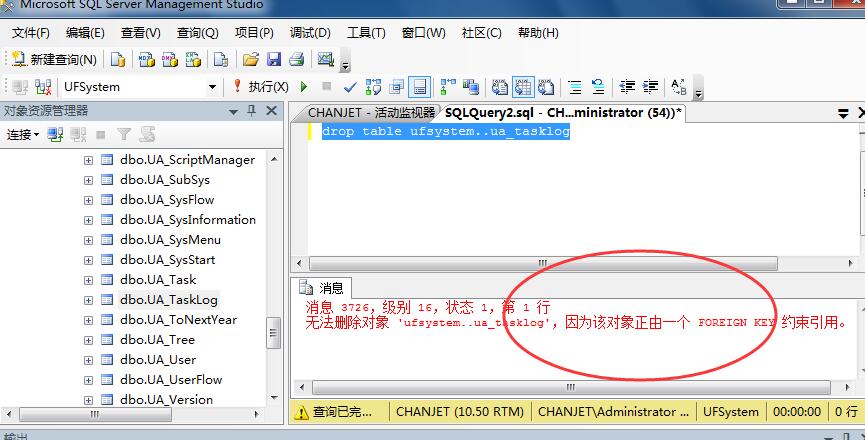Screen dimensions: 865x440
Task: Click the query editor horizontal scrollbar
Action: coord(543,264)
